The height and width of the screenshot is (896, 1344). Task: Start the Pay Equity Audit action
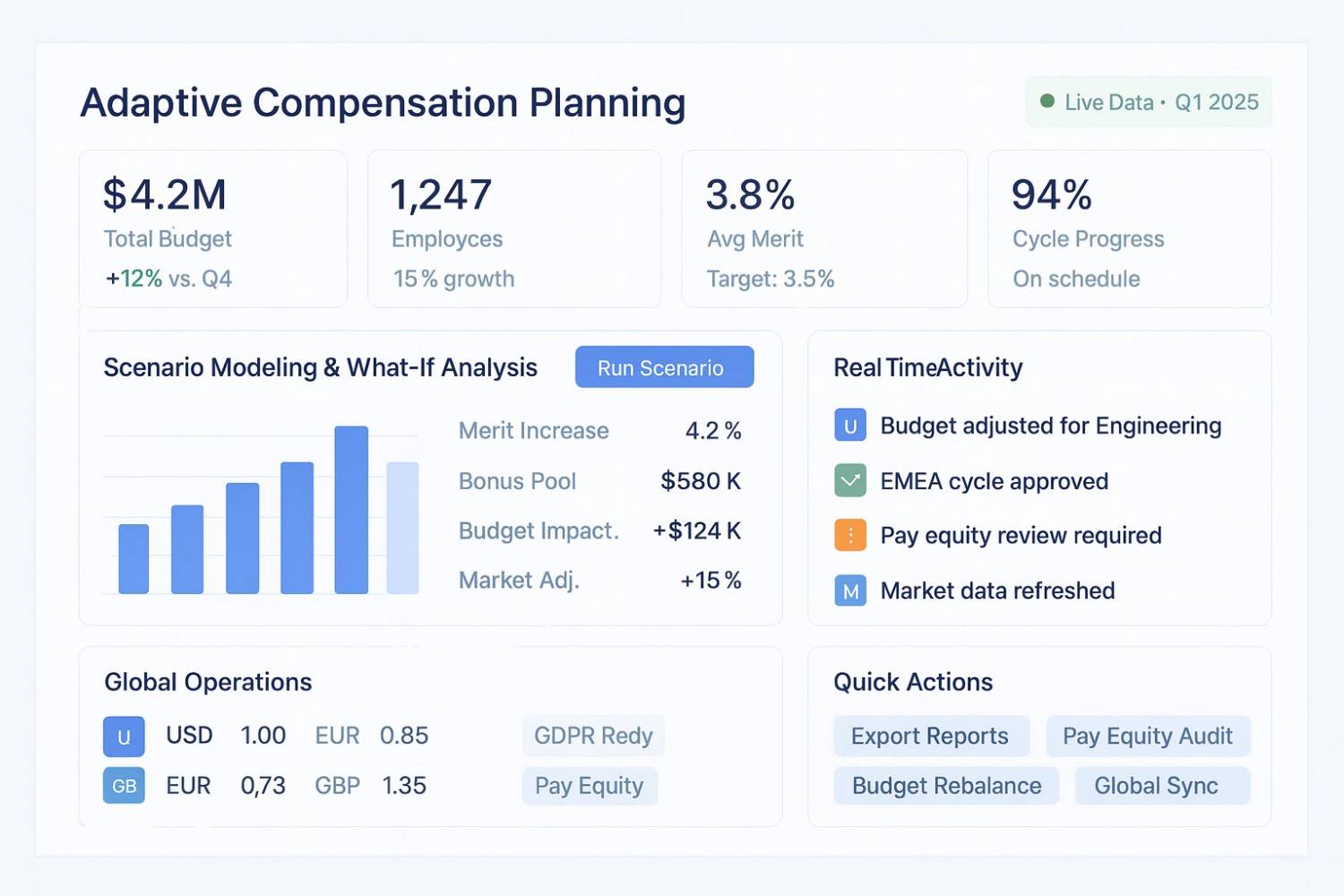[x=1148, y=736]
